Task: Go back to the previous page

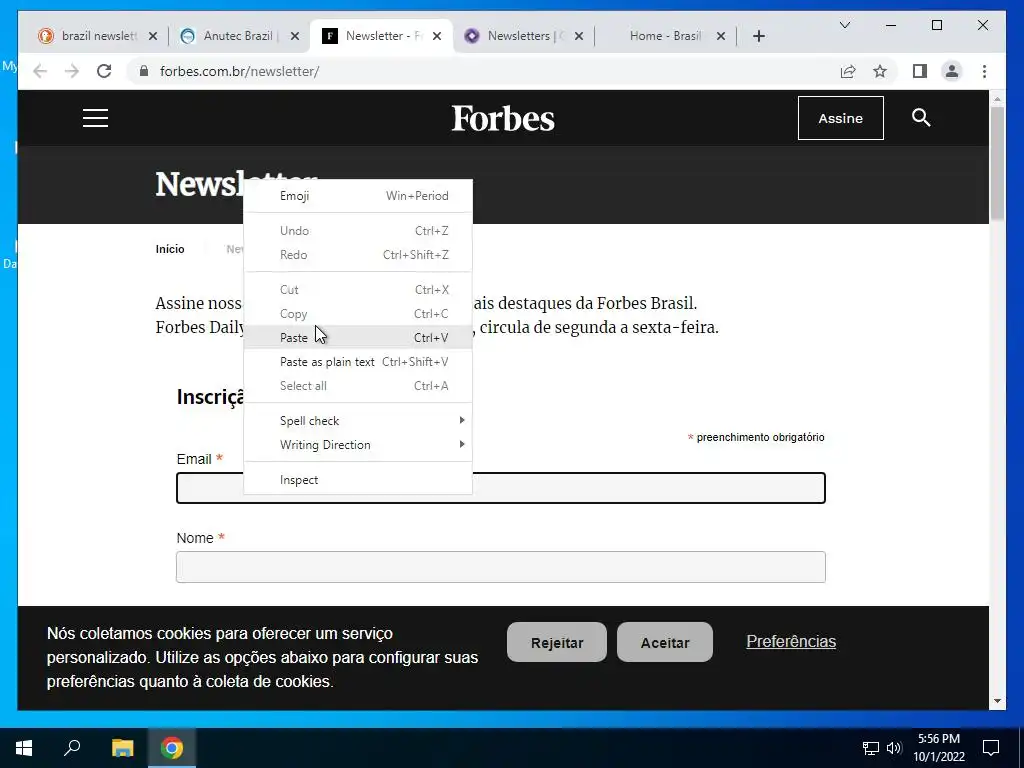Action: [40, 71]
